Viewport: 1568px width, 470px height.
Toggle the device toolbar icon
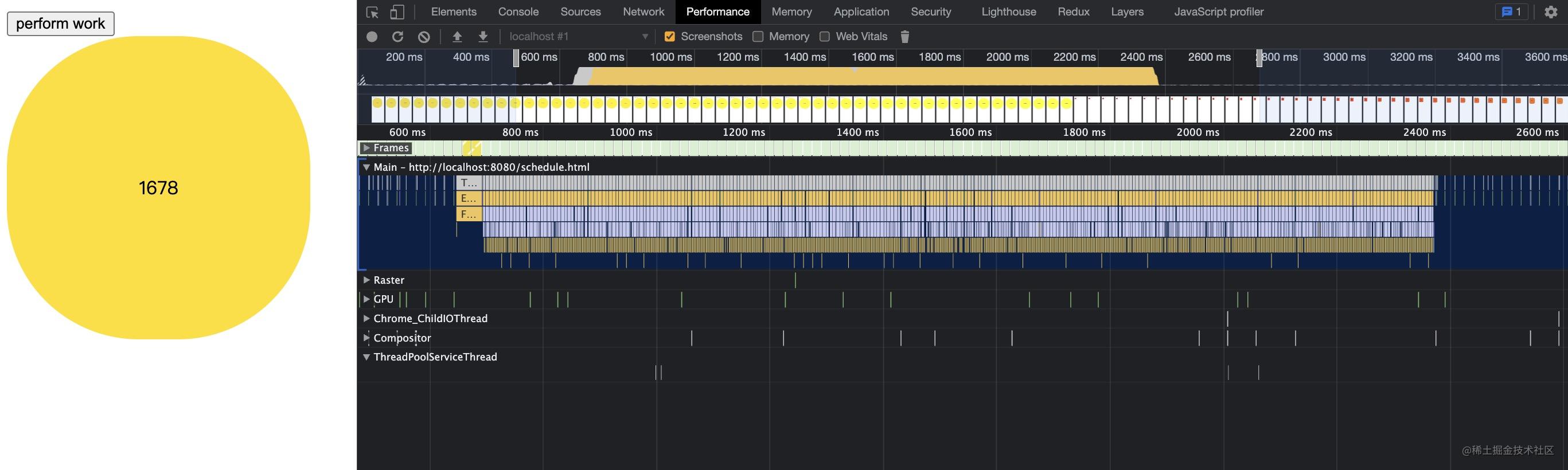[397, 12]
